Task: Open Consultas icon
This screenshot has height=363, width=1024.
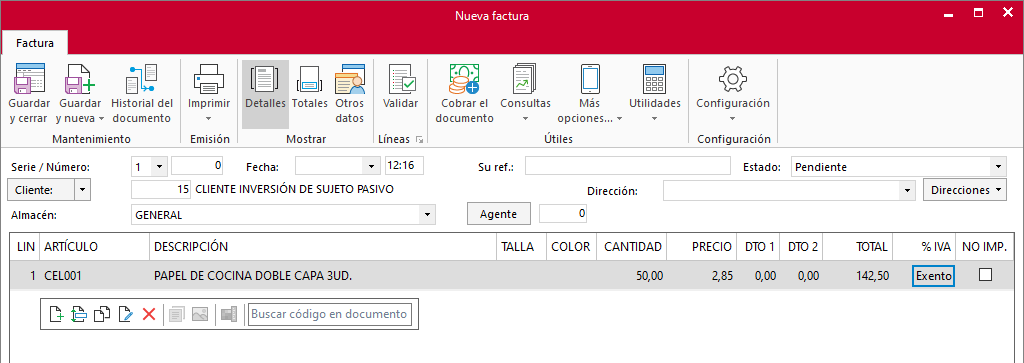Action: (525, 79)
